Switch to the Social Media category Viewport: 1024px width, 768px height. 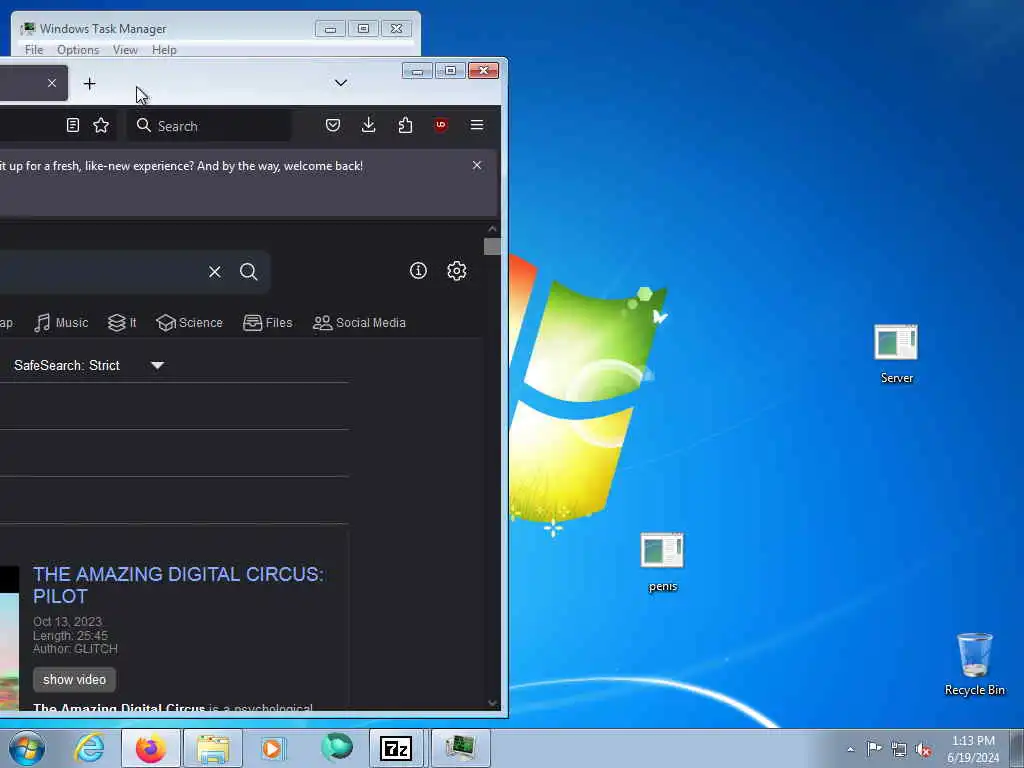(x=359, y=323)
